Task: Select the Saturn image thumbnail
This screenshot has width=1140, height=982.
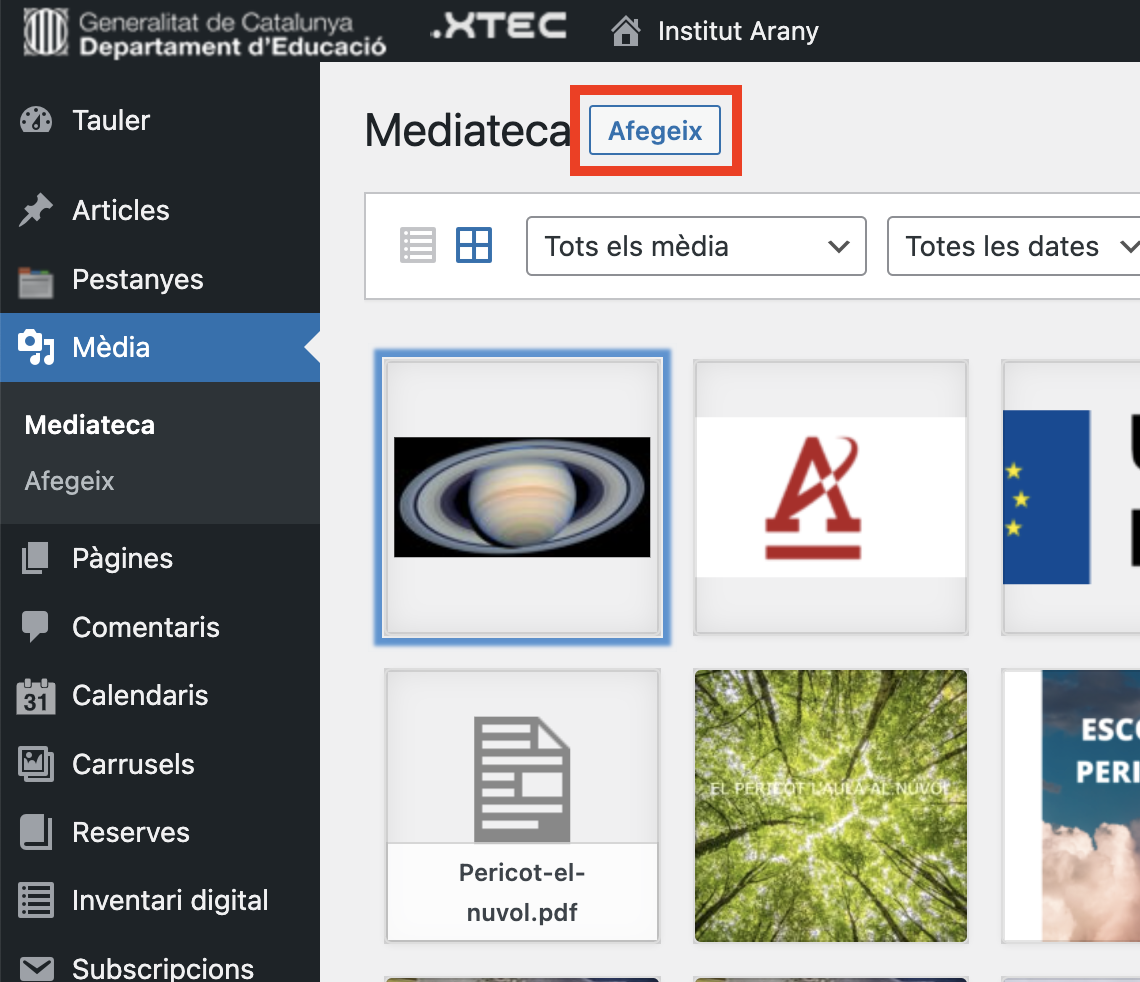Action: coord(522,497)
